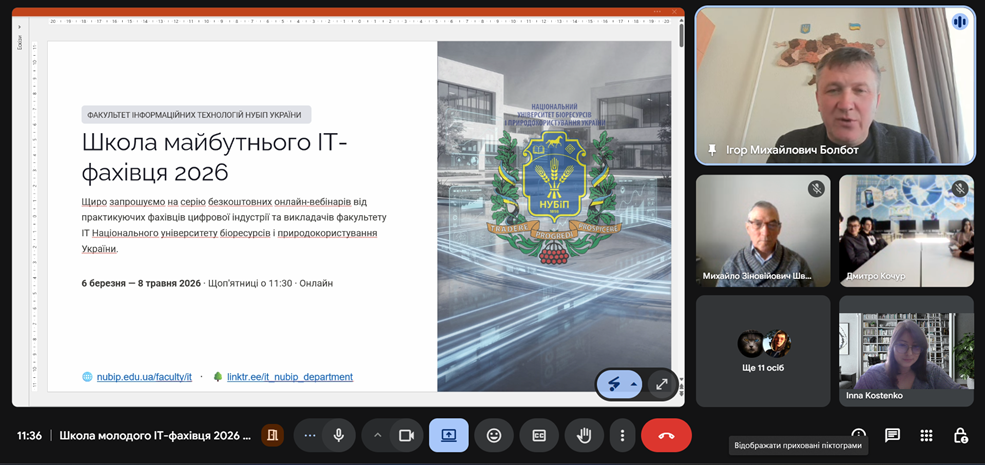
Task: Open the 'Ще 11 осіб' participants tile
Action: [x=763, y=351]
